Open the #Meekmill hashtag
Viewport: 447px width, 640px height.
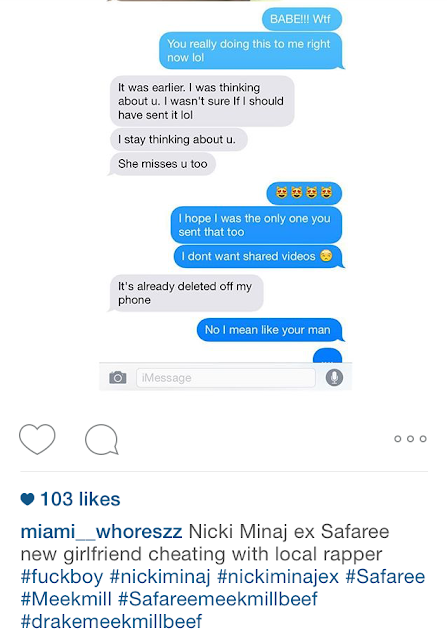tap(66, 599)
